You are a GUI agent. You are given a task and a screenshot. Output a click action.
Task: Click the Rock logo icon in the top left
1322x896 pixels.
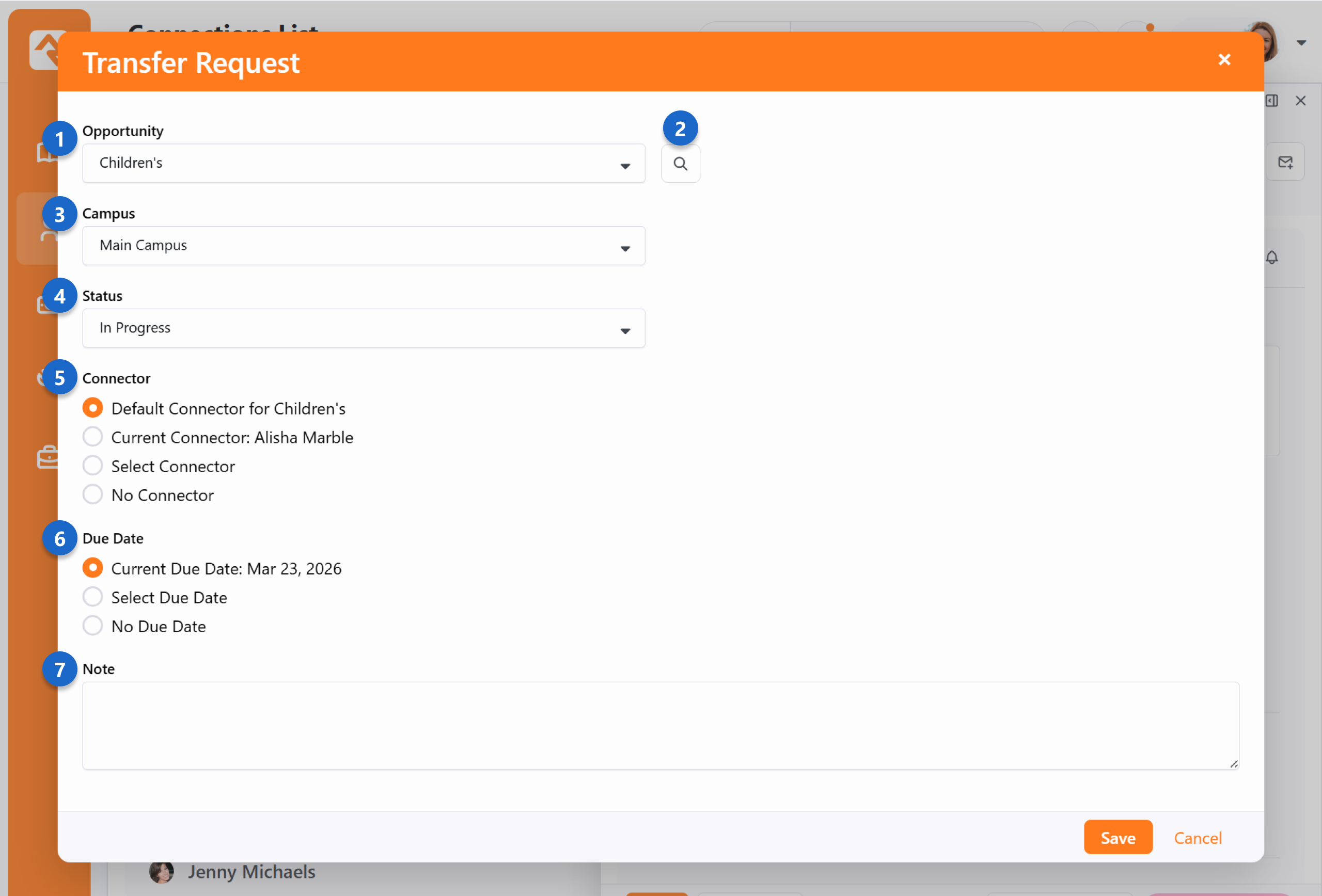(44, 50)
